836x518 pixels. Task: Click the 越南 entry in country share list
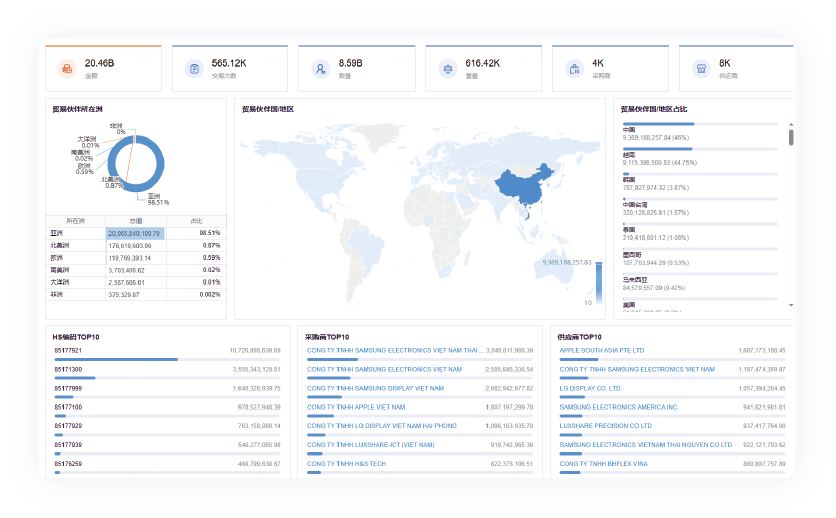(x=629, y=155)
